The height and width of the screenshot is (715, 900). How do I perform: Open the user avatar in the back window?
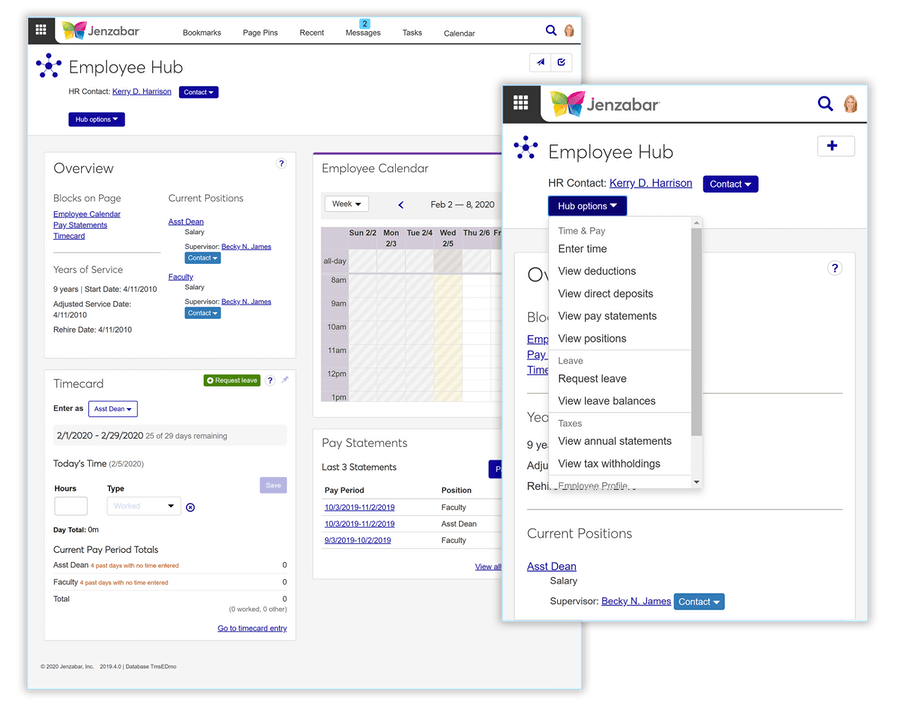(569, 30)
